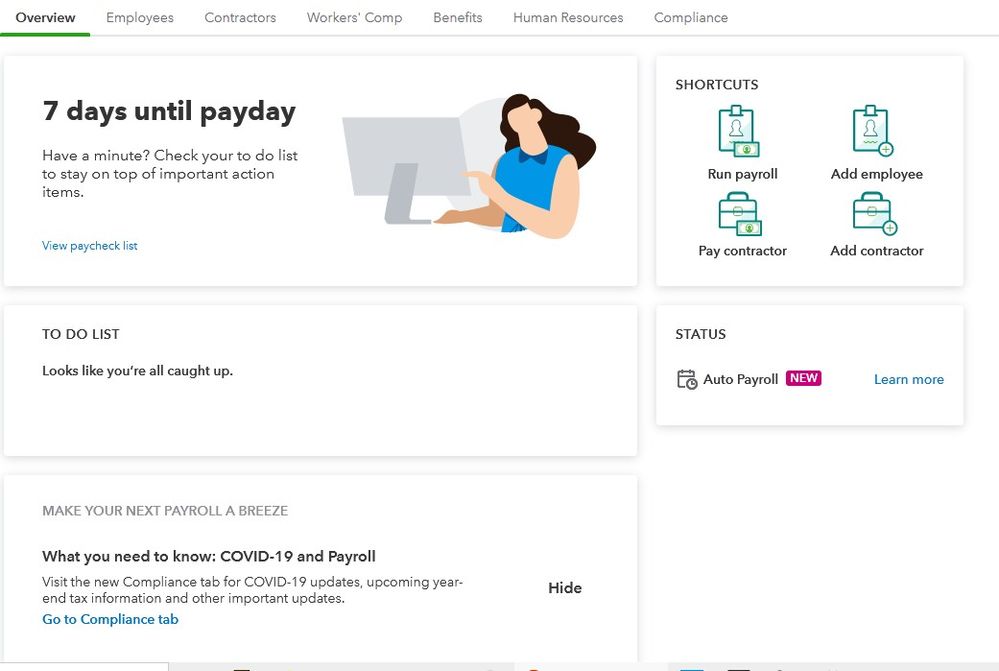Click the Auto Payroll status text
999x671 pixels.
[741, 380]
